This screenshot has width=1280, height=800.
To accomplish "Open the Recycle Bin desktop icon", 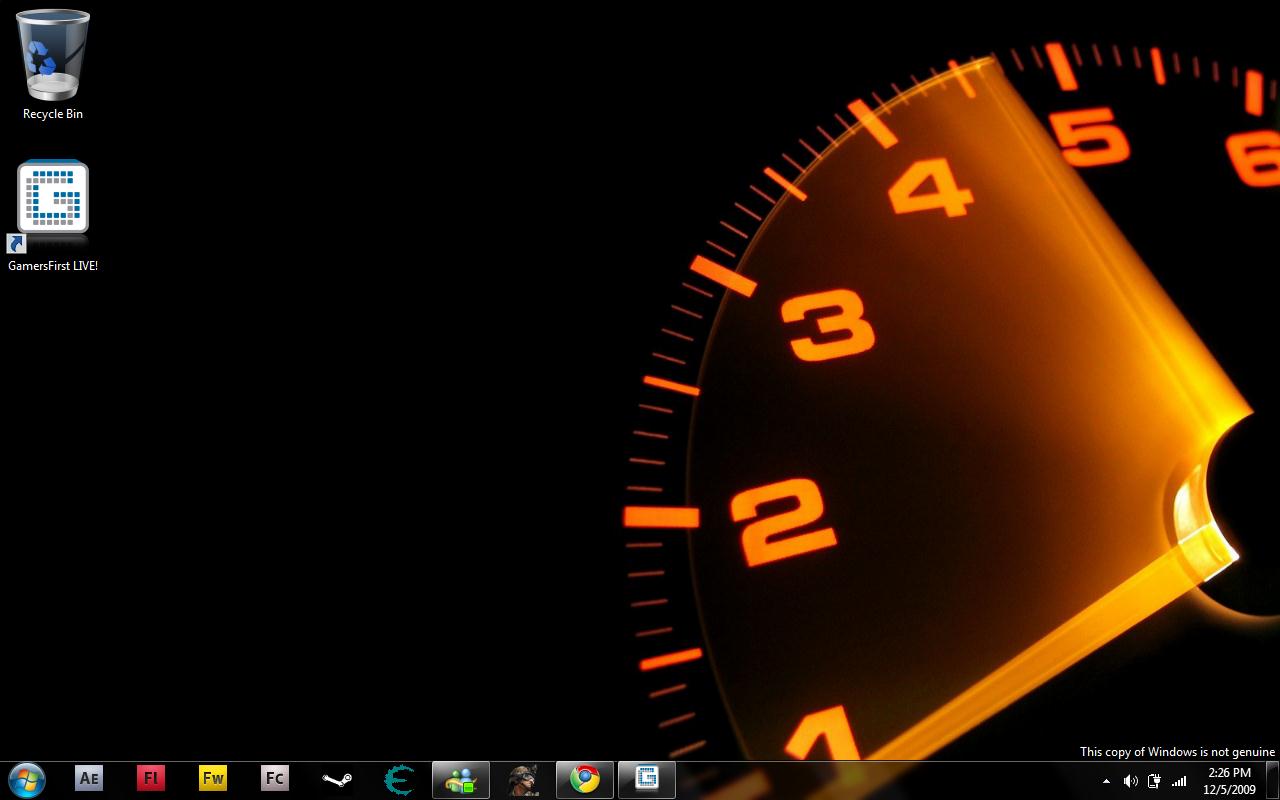I will (53, 64).
